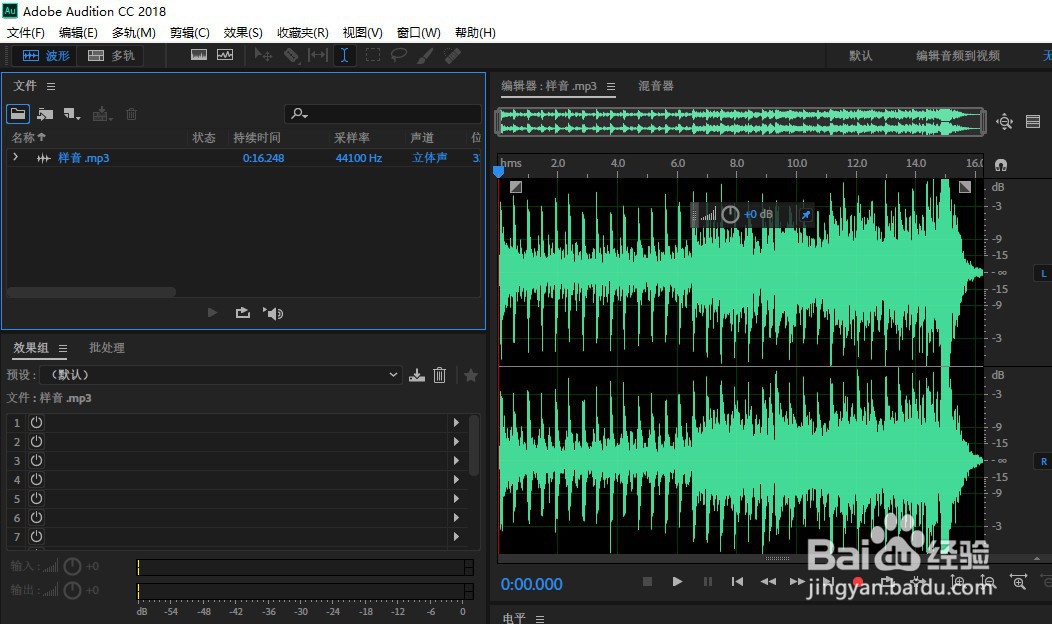Select the Spot Healing Brush tool
1052x624 pixels.
pyautogui.click(x=452, y=55)
